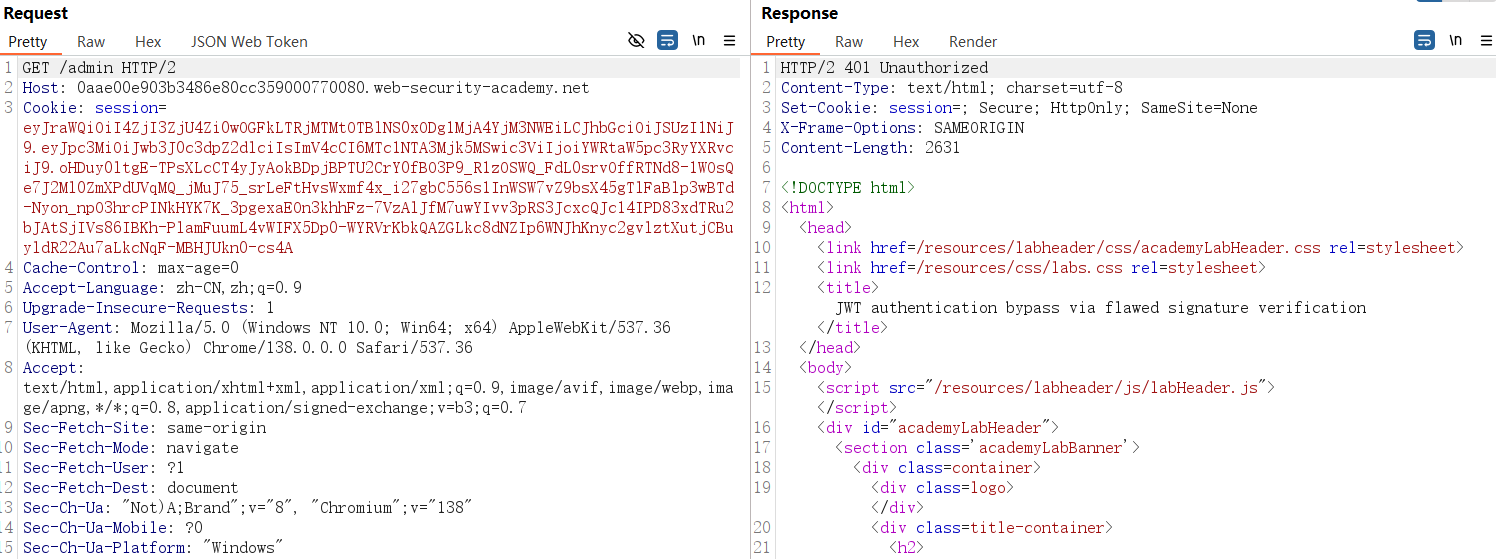Switch to the Request Hex tab
Screen dimensions: 1496x559
coord(148,42)
